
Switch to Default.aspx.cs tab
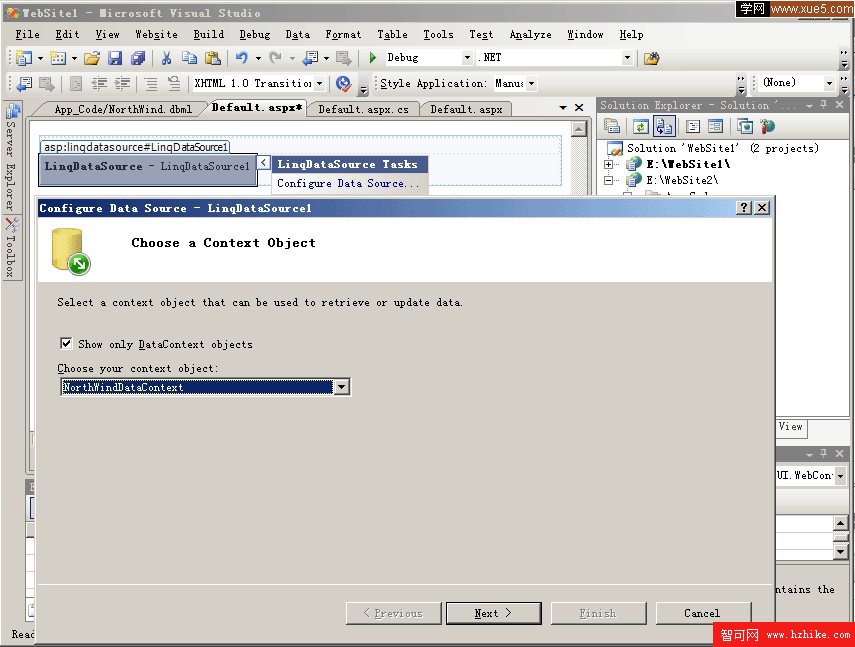(x=363, y=109)
